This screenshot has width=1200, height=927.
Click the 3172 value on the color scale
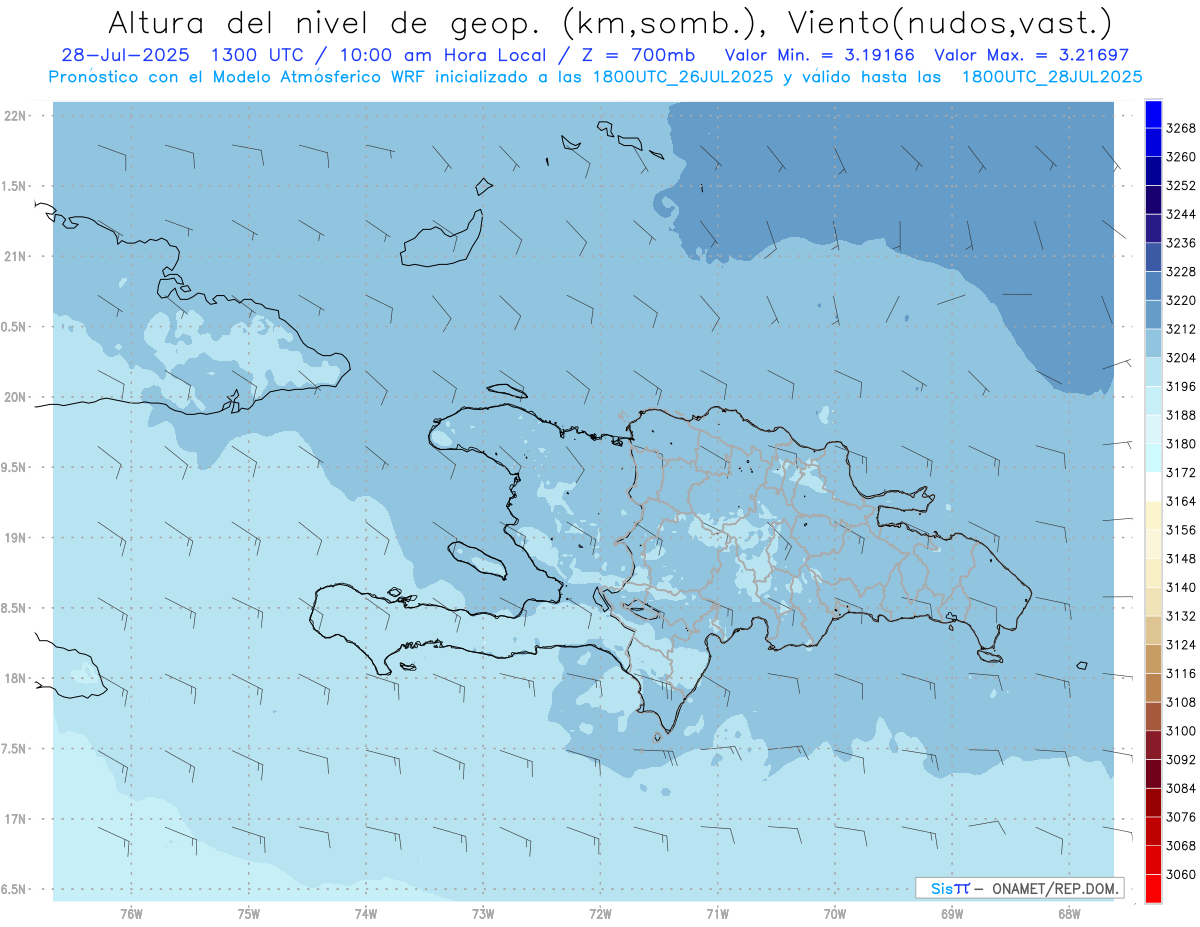[1181, 472]
